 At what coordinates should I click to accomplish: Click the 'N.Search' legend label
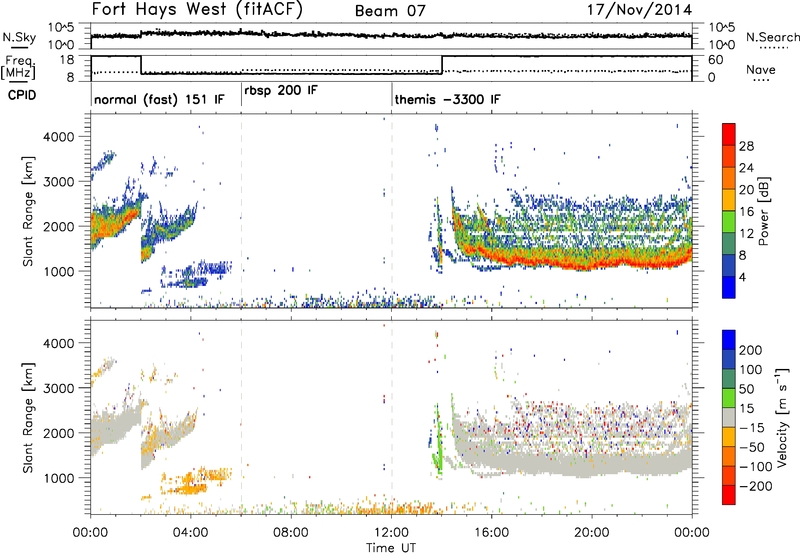click(772, 37)
